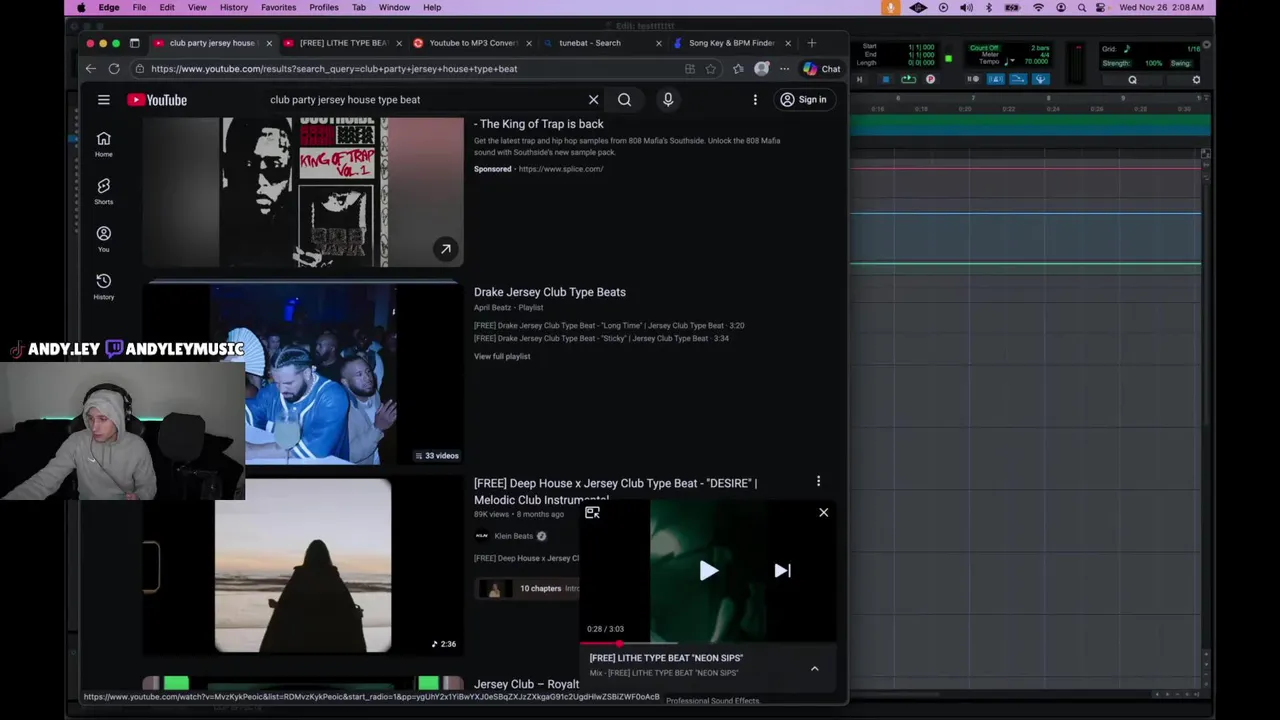1280x720 pixels.
Task: Open Edge profile avatar
Action: [x=762, y=69]
